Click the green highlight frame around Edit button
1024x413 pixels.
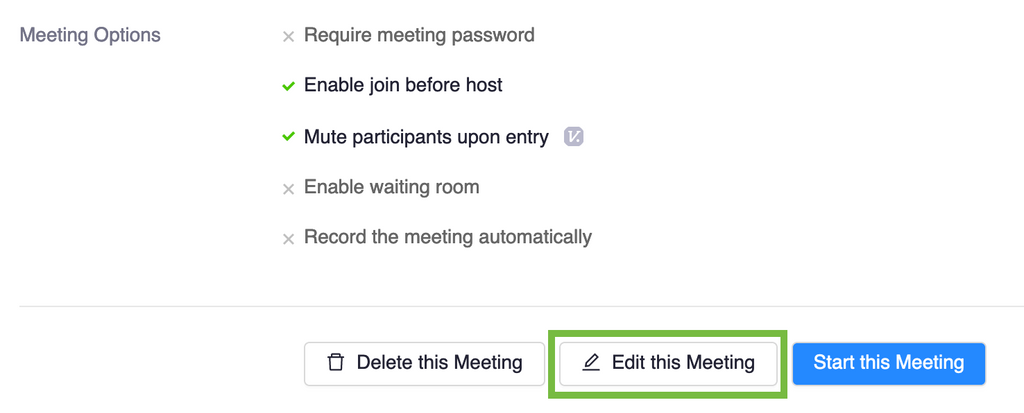[668, 333]
